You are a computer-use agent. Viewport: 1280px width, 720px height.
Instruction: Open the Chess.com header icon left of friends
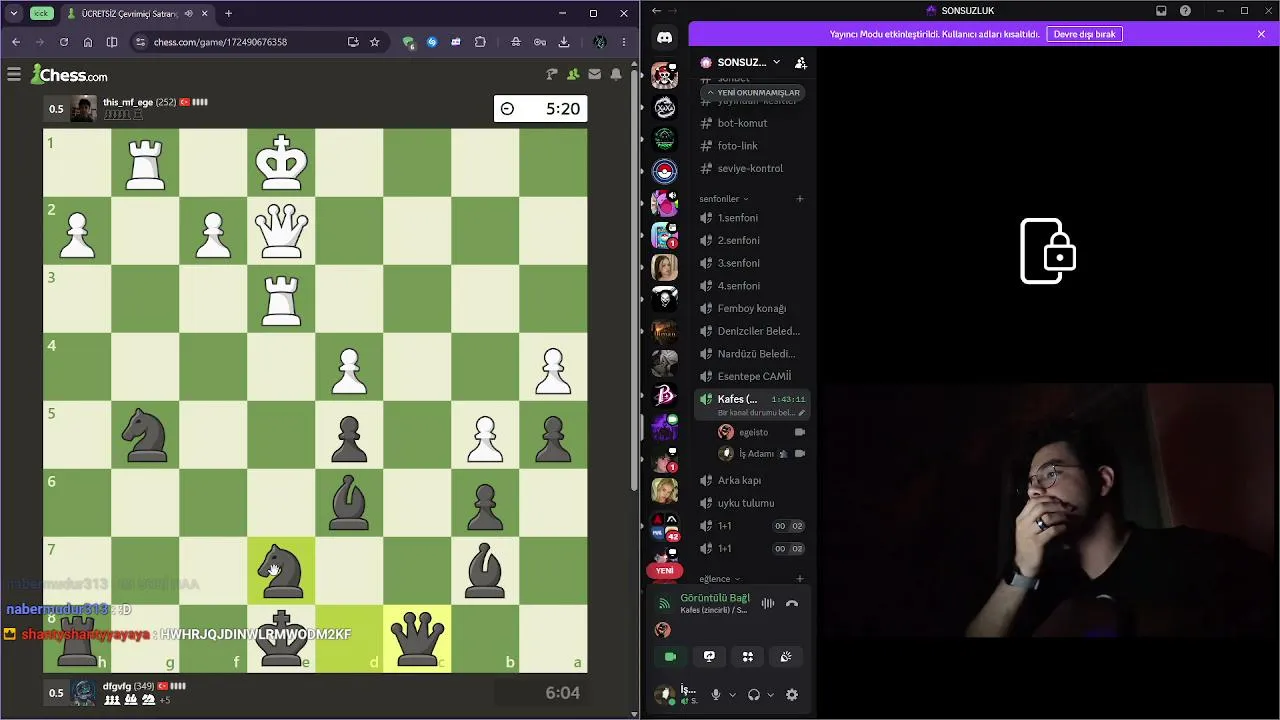tap(552, 74)
